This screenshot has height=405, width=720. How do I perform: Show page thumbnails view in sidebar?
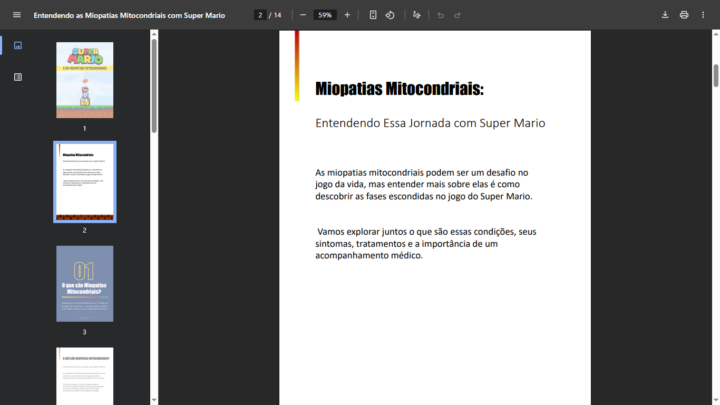click(18, 45)
